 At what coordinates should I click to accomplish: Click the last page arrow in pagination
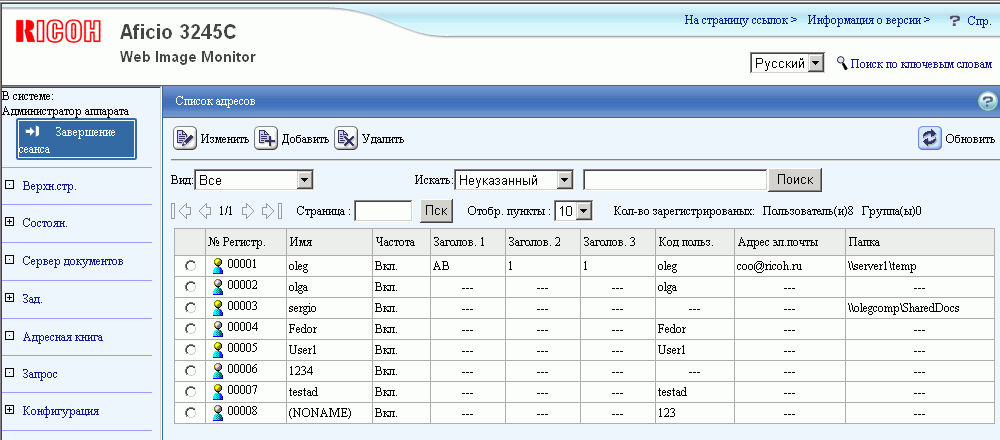270,211
